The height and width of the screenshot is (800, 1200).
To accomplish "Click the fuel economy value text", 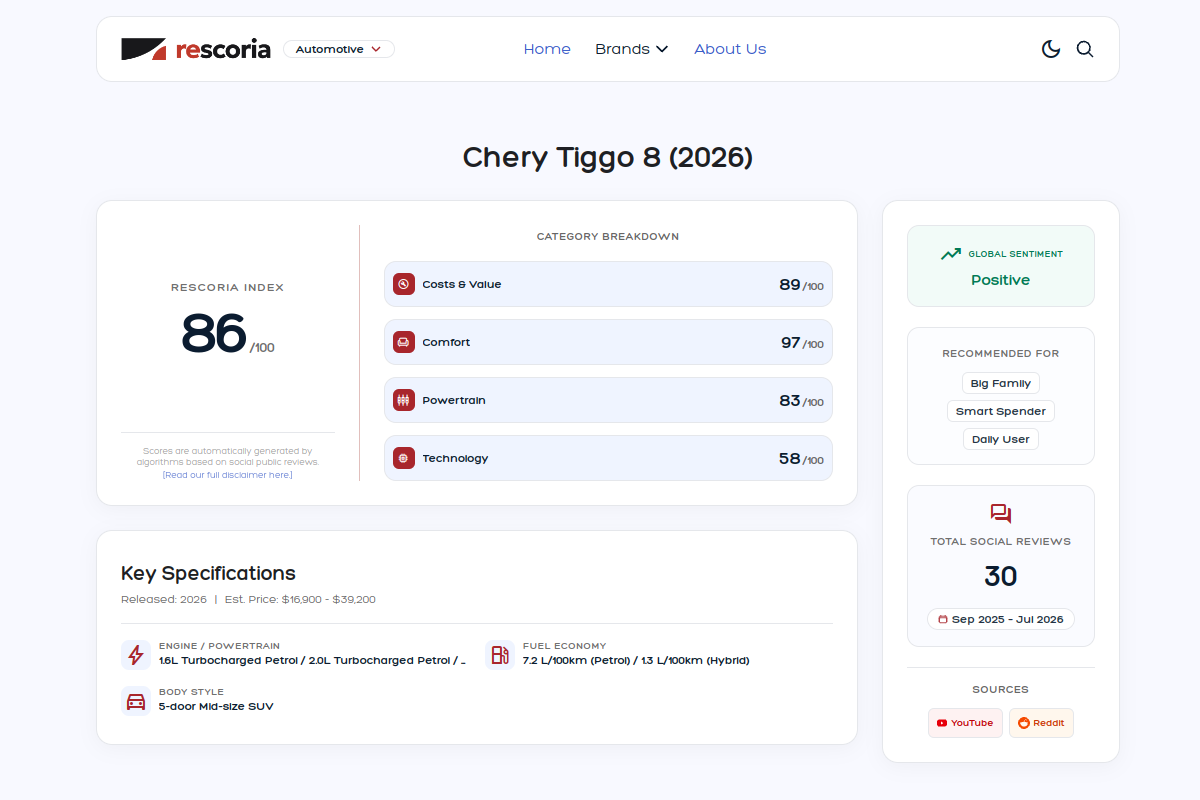I will (636, 660).
